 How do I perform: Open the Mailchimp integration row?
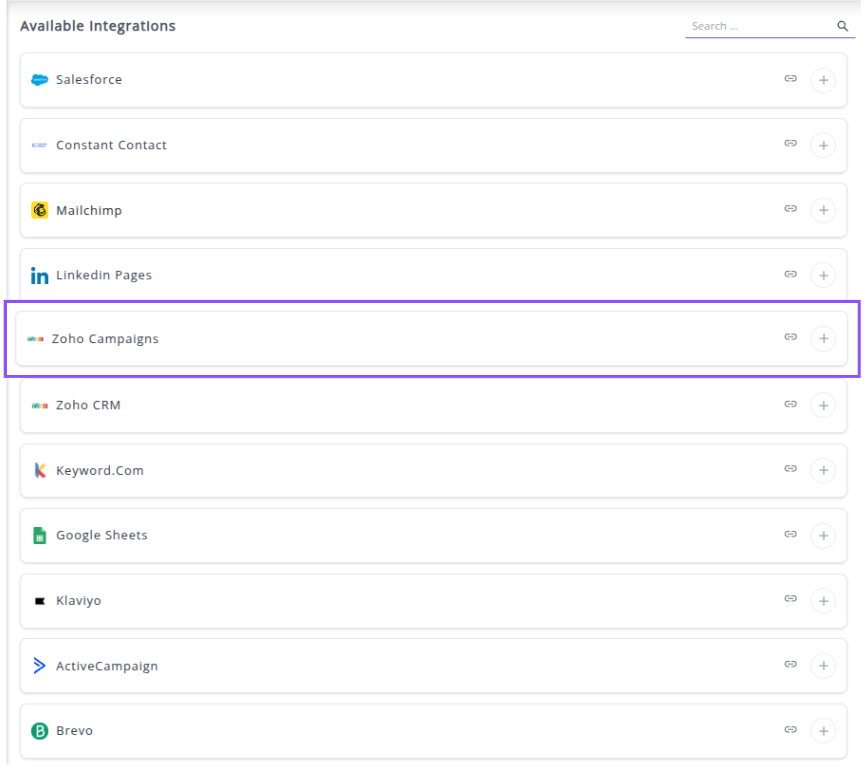(x=400, y=210)
